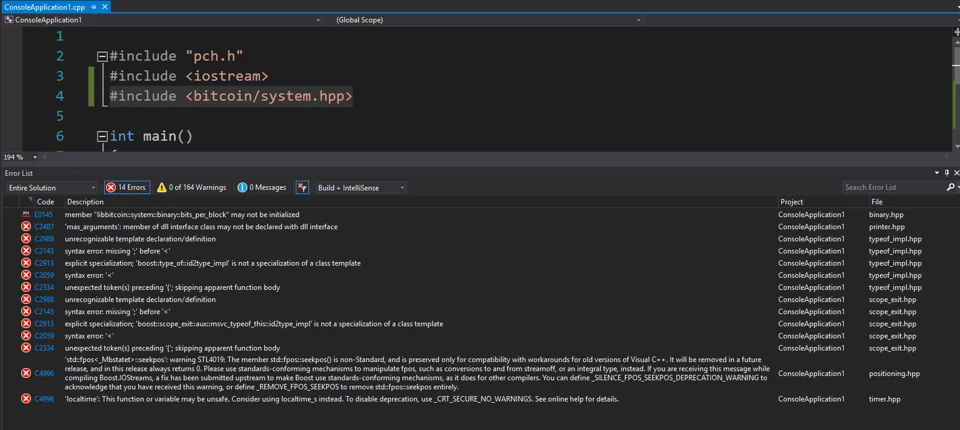Open the Error List window position arrow
The width and height of the screenshot is (960, 430).
coord(937,173)
